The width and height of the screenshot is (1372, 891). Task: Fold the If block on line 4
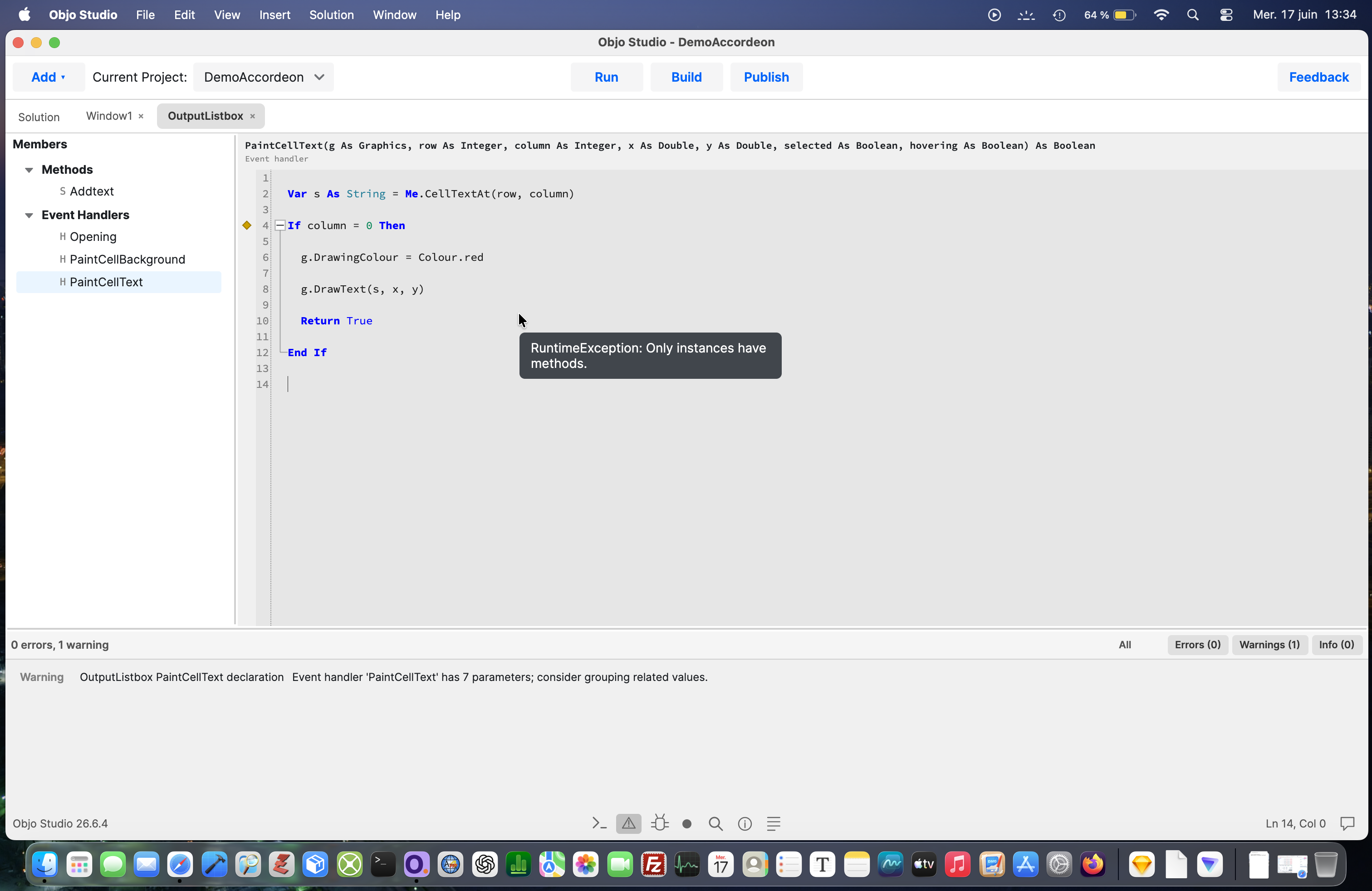(280, 225)
